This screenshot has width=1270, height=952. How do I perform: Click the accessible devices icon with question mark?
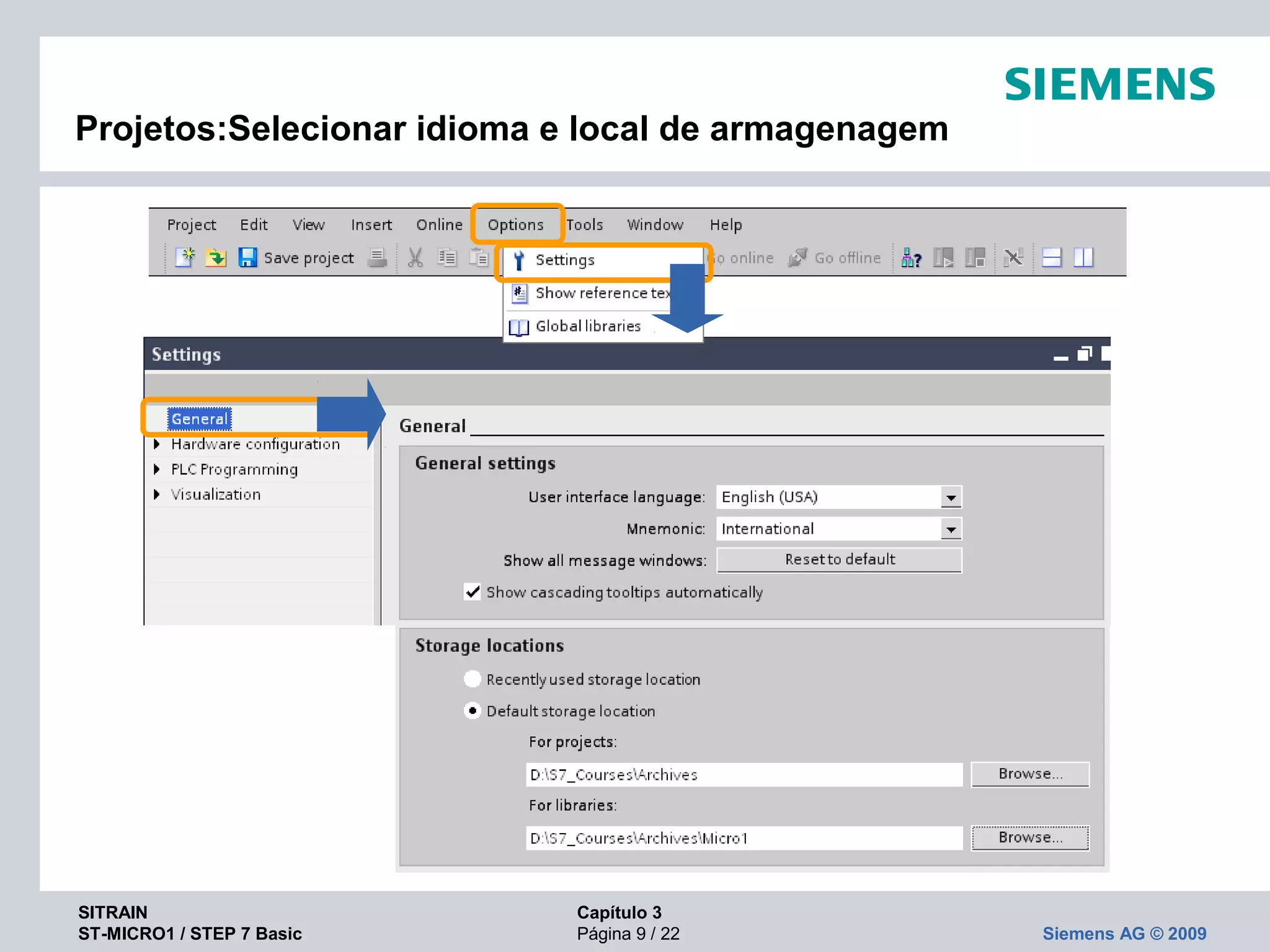[x=911, y=257]
